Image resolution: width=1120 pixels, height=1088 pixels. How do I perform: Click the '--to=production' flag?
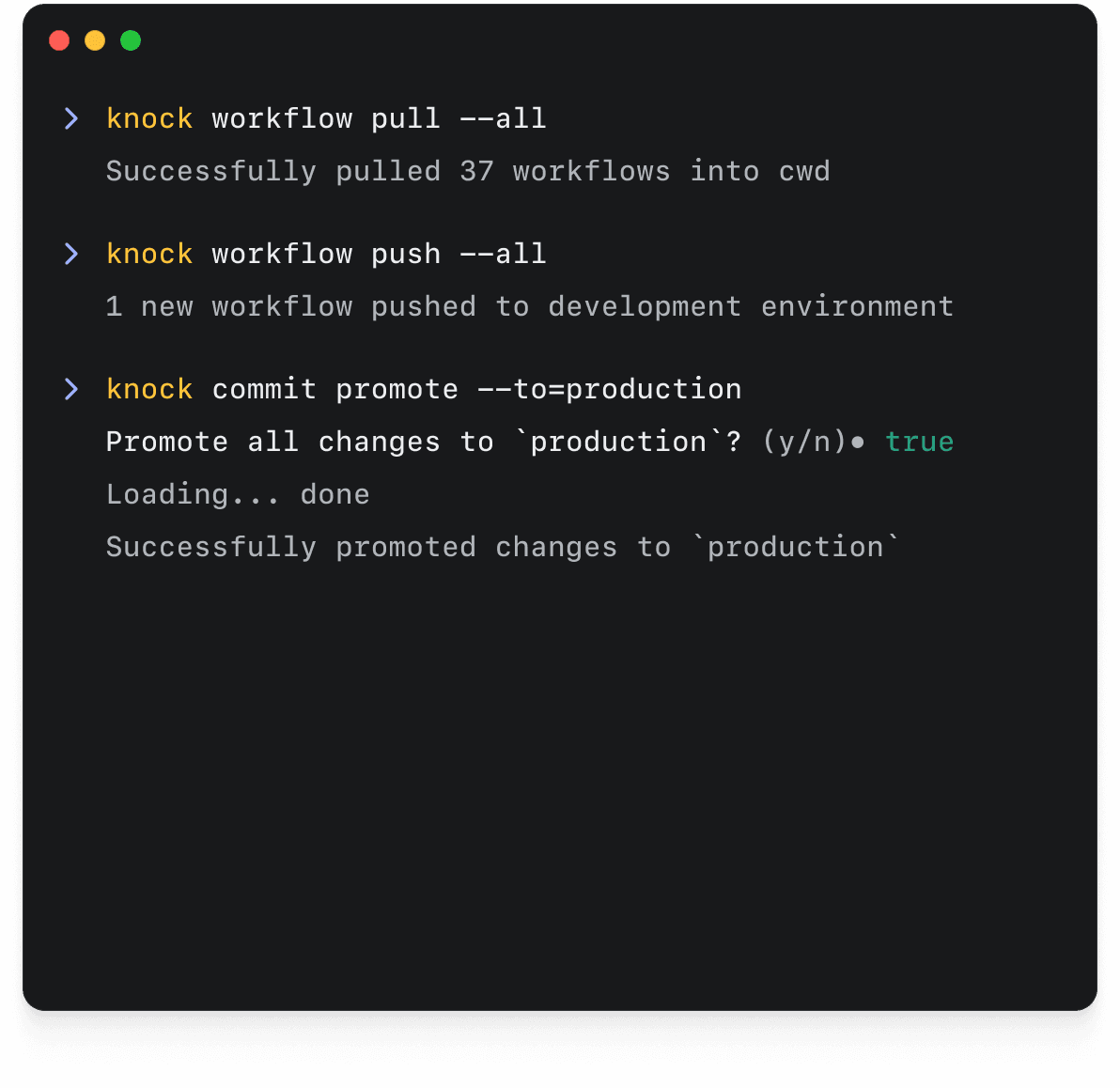coord(609,389)
